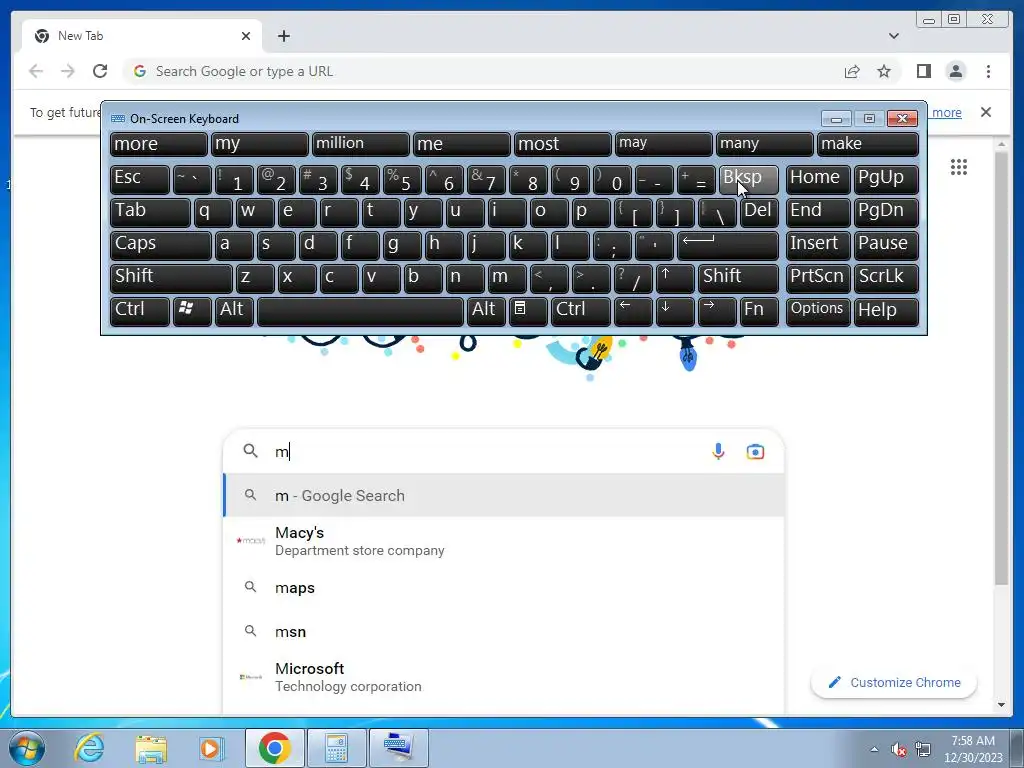Image resolution: width=1024 pixels, height=768 pixels.
Task: Click the 'more' link in info bar
Action: (946, 112)
